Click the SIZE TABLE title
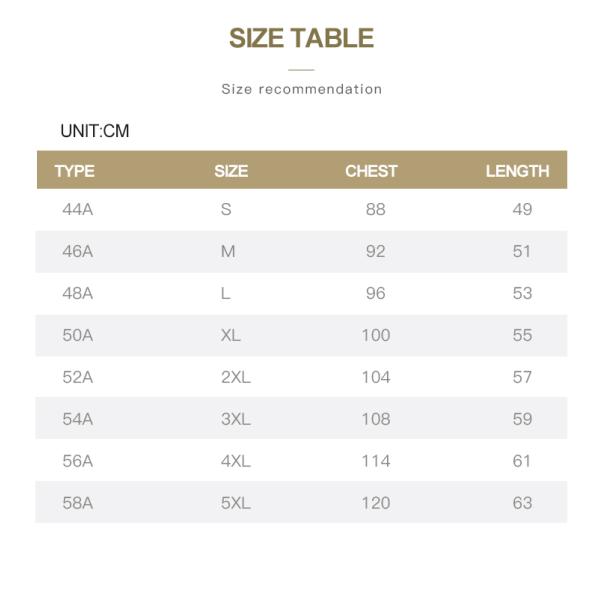The image size is (600, 600). 301,39
